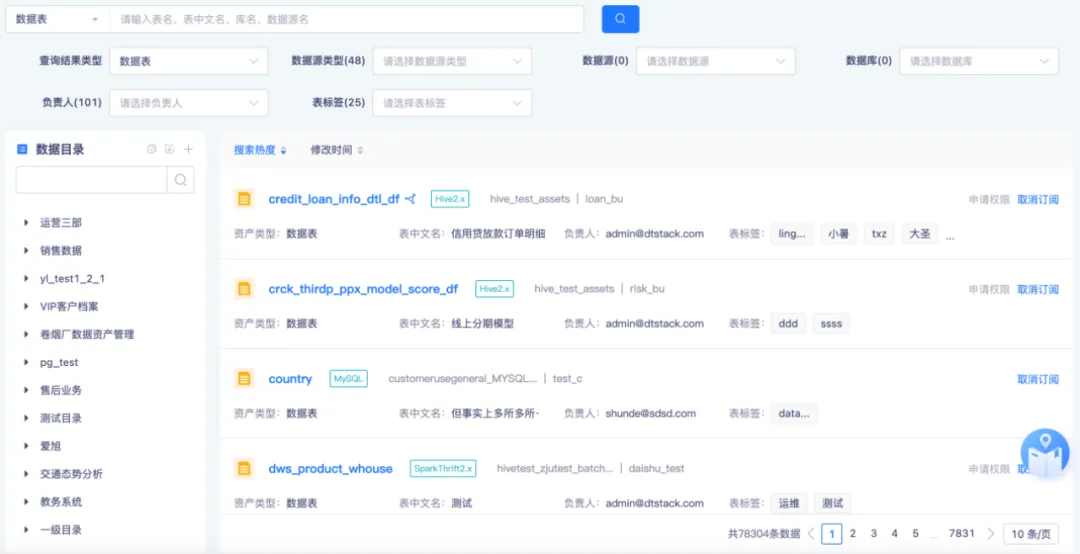Change page size via 10 条/页 selector
Screen dimensions: 1080x554
tap(1030, 534)
